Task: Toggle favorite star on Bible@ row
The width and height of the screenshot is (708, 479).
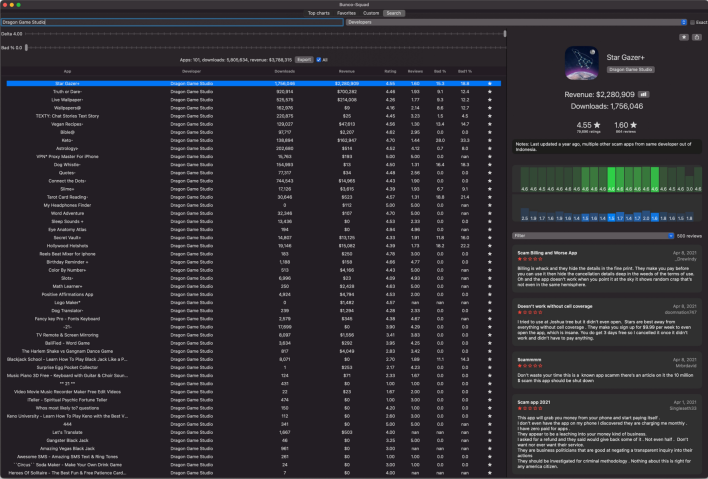Action: coord(490,132)
